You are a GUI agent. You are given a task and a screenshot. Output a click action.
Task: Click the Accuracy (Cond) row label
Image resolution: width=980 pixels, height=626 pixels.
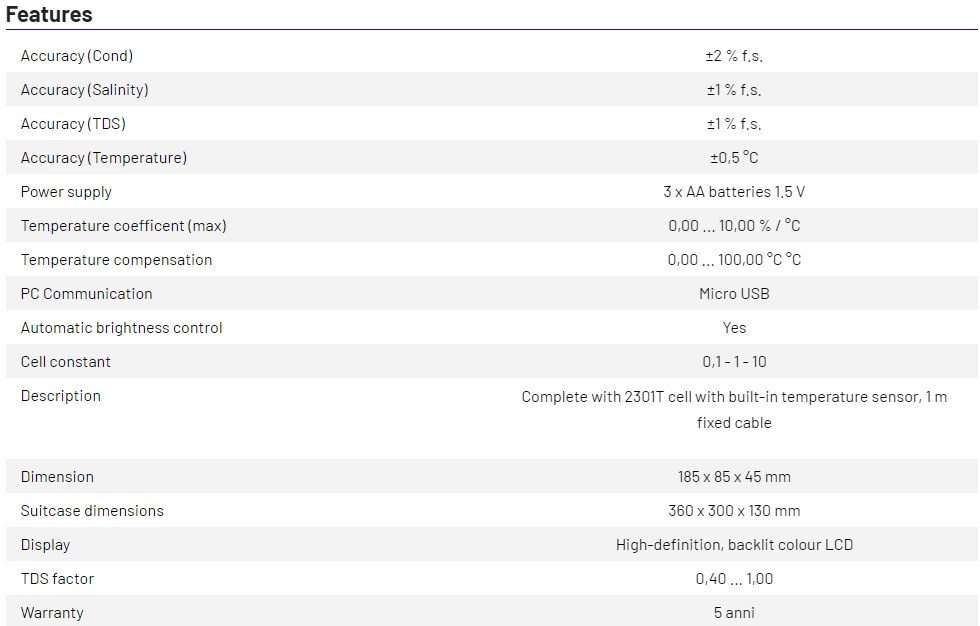tap(77, 56)
